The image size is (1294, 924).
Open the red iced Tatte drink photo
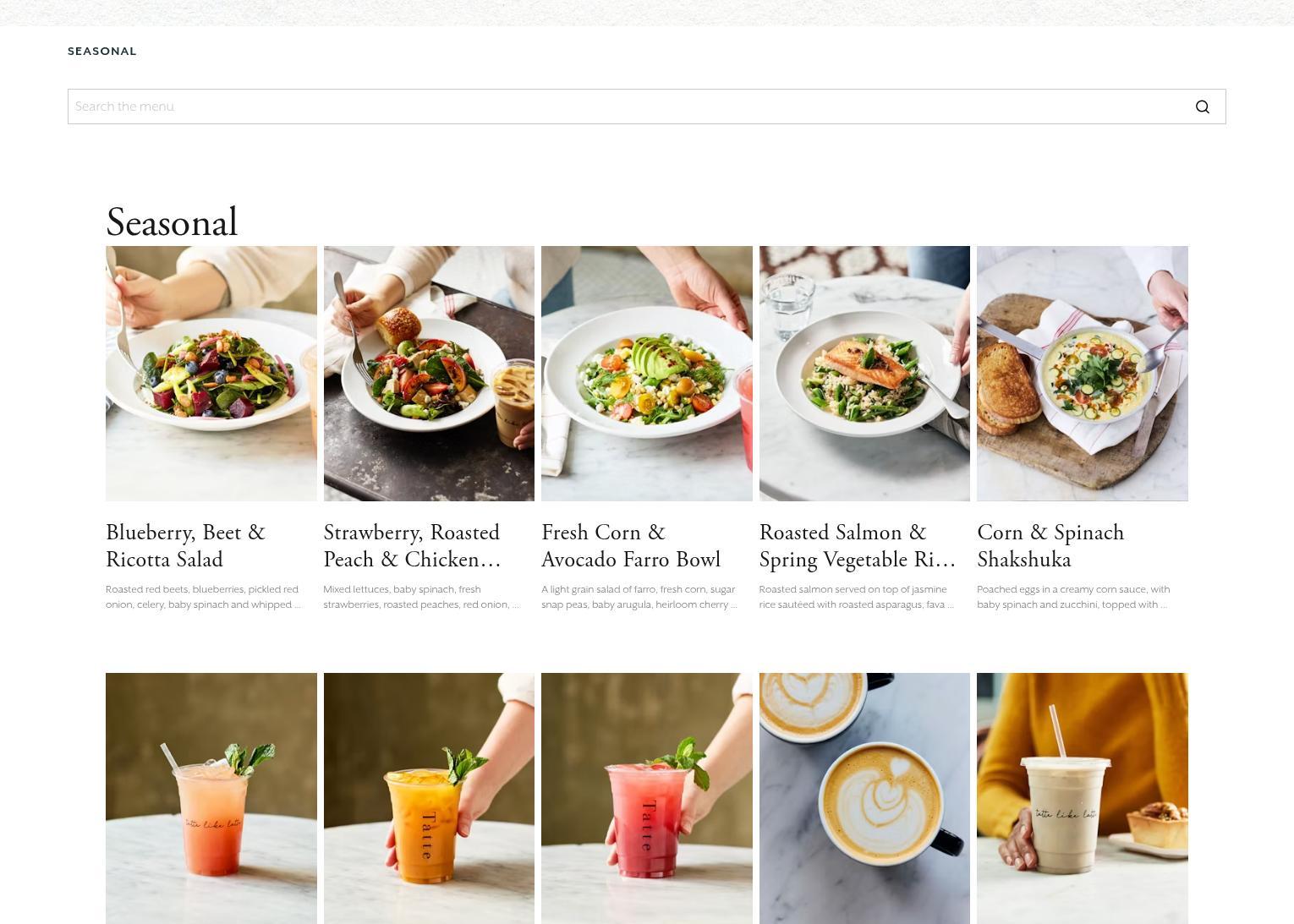pyautogui.click(x=647, y=798)
